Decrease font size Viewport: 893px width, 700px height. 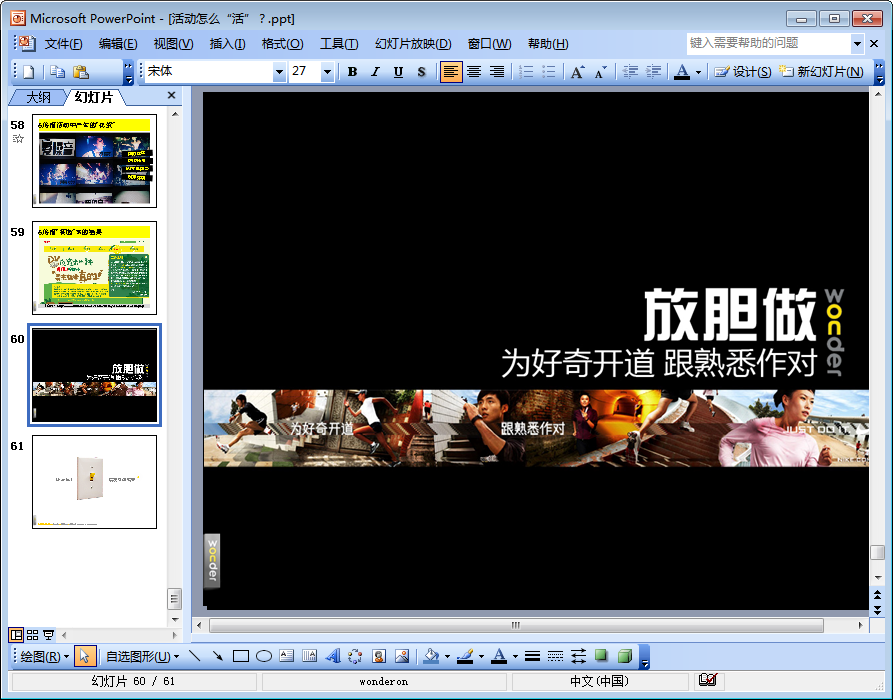pos(600,72)
